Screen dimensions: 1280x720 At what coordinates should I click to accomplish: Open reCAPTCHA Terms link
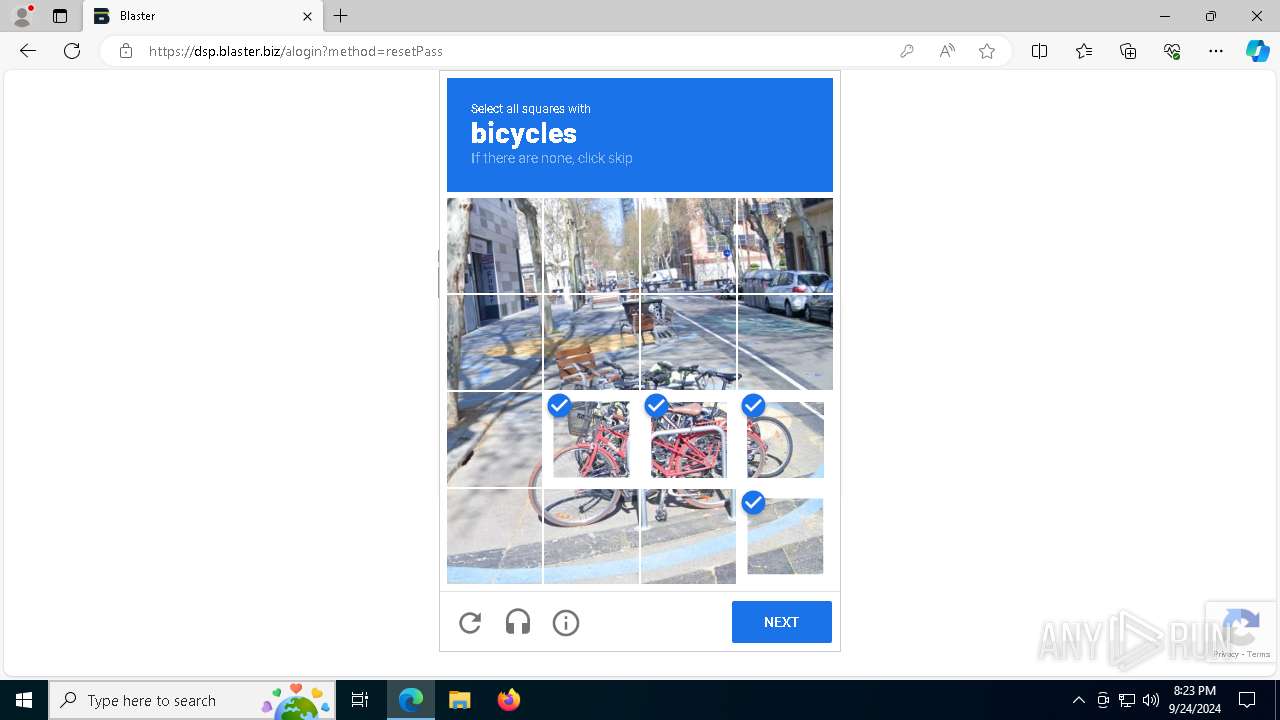(x=1259, y=654)
